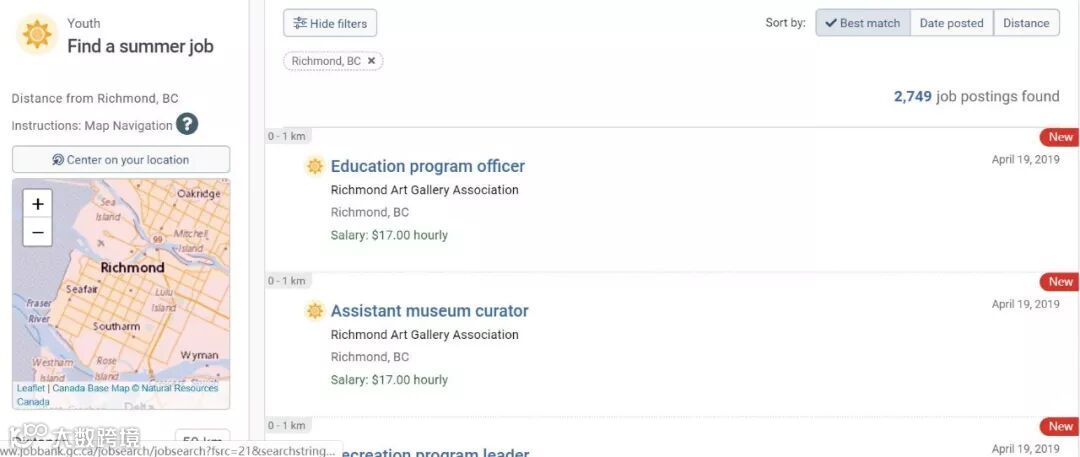
Task: Open Assistant museum curator job posting
Action: pos(430,311)
